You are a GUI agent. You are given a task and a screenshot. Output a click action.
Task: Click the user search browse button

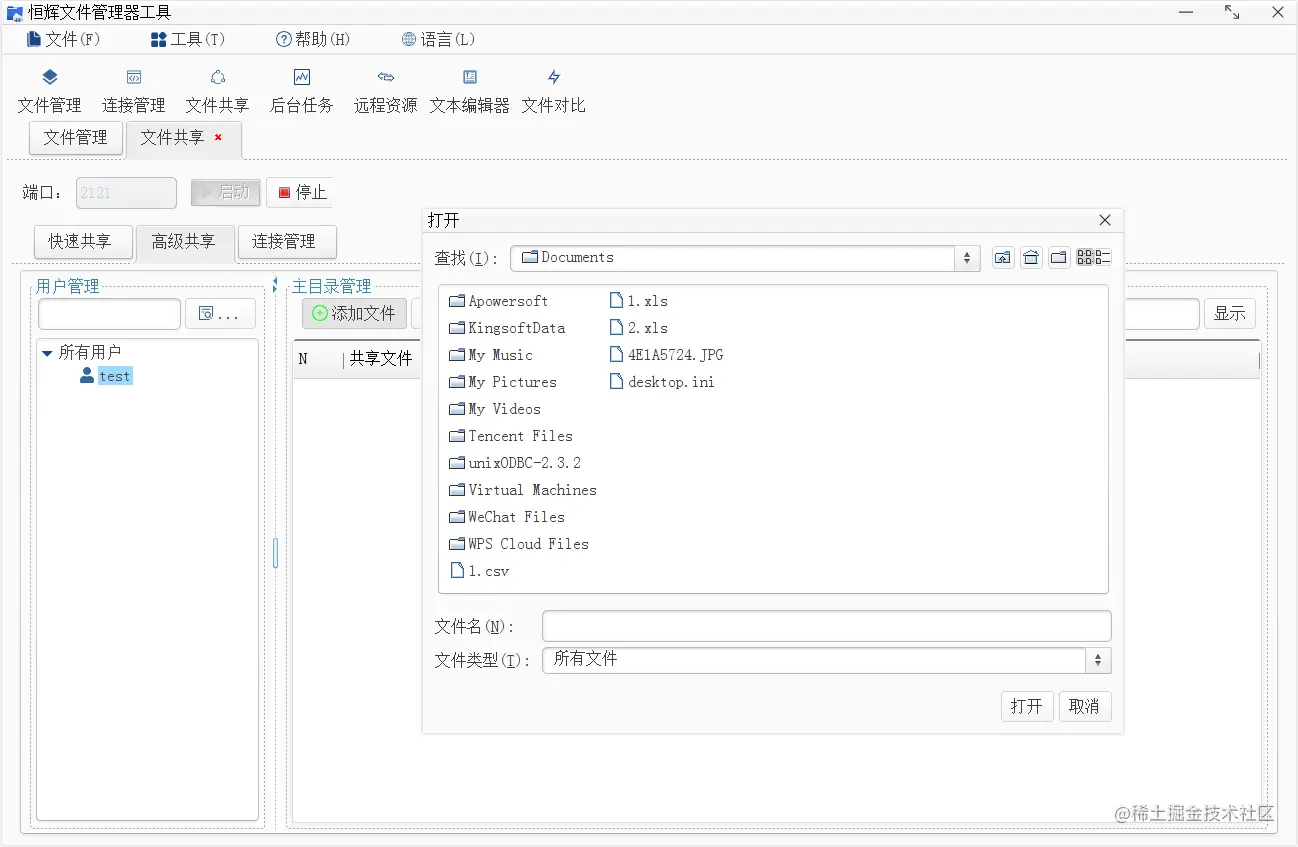[x=220, y=314]
